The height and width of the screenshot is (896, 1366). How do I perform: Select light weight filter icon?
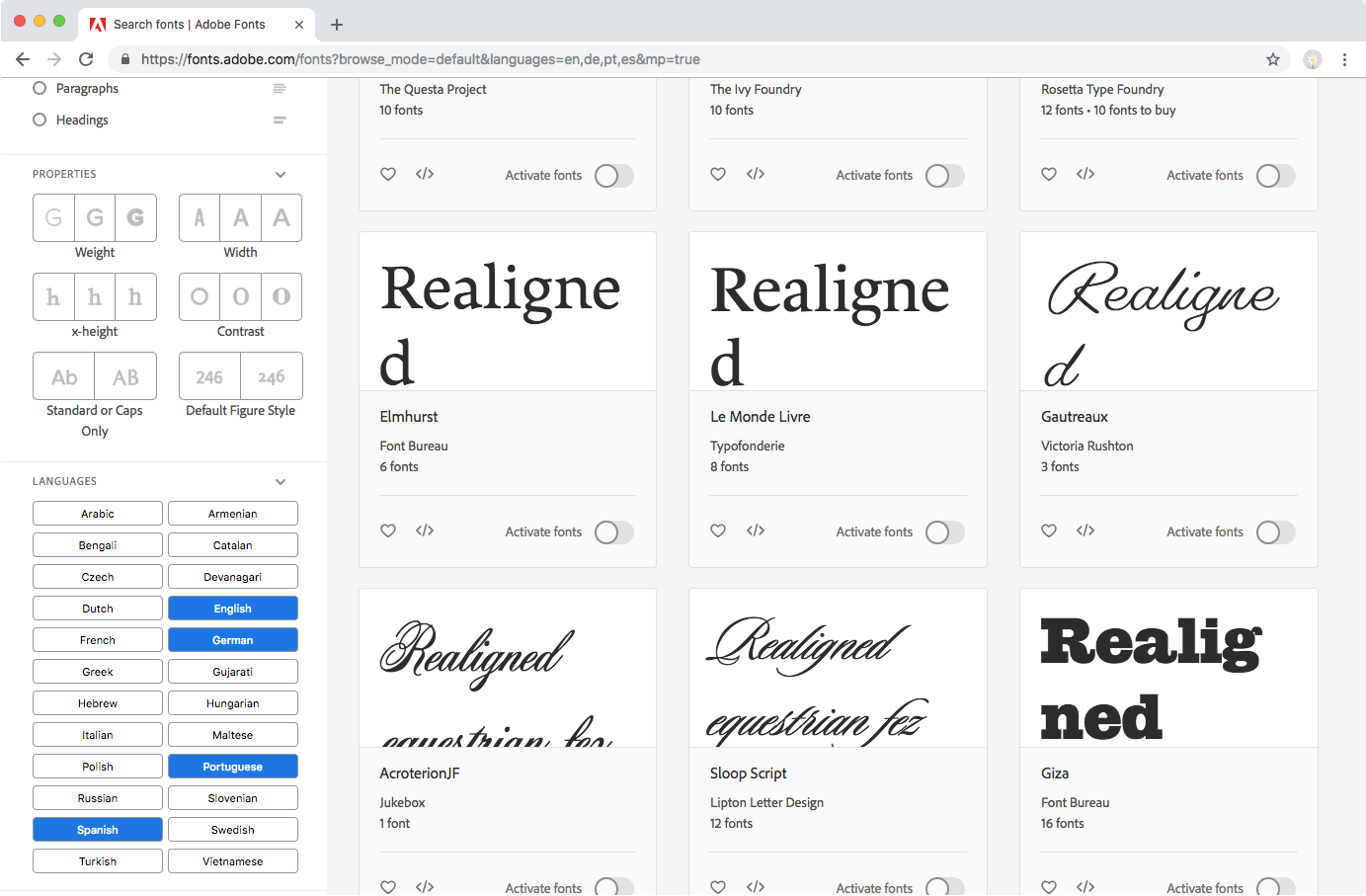pos(53,217)
